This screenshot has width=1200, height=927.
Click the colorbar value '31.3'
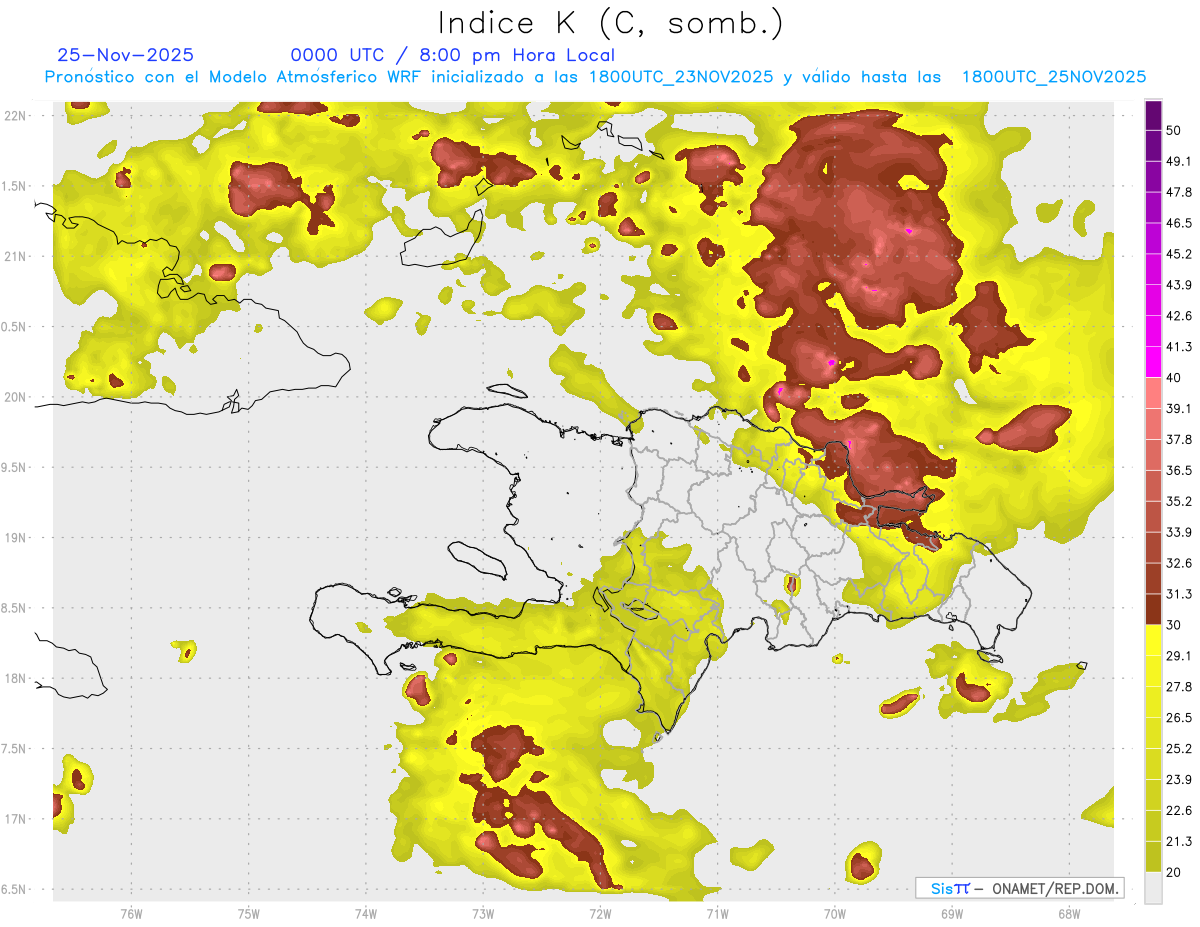click(x=1179, y=594)
